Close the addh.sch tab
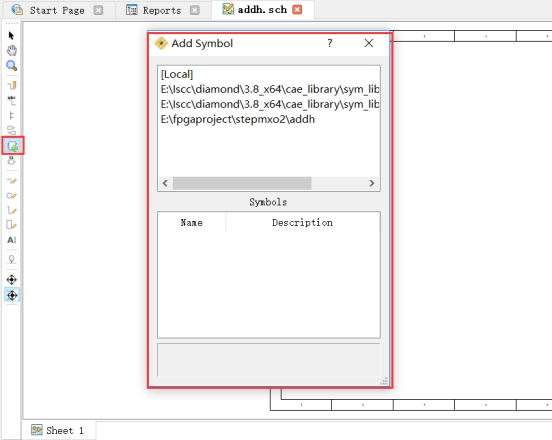This screenshot has height=440, width=552. 297,10
